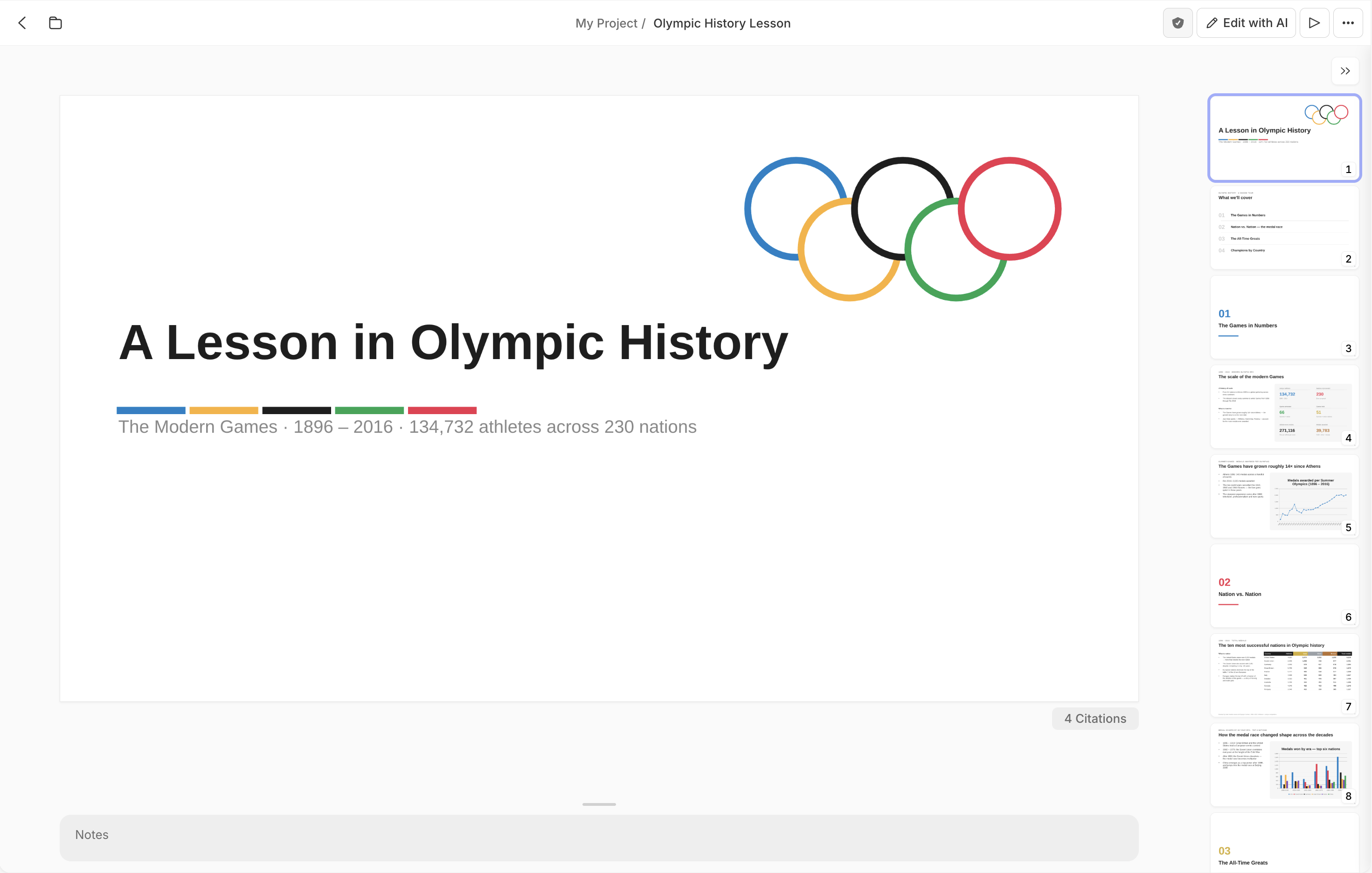Click the shield checkmark icon
The image size is (1372, 873).
coord(1178,23)
